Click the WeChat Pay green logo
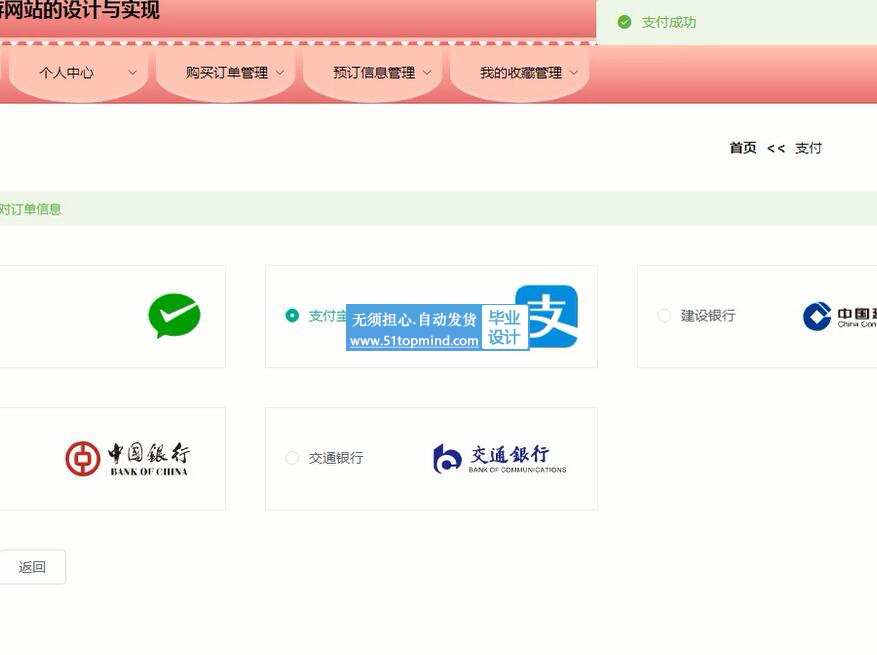The height and width of the screenshot is (655, 877). pyautogui.click(x=174, y=315)
